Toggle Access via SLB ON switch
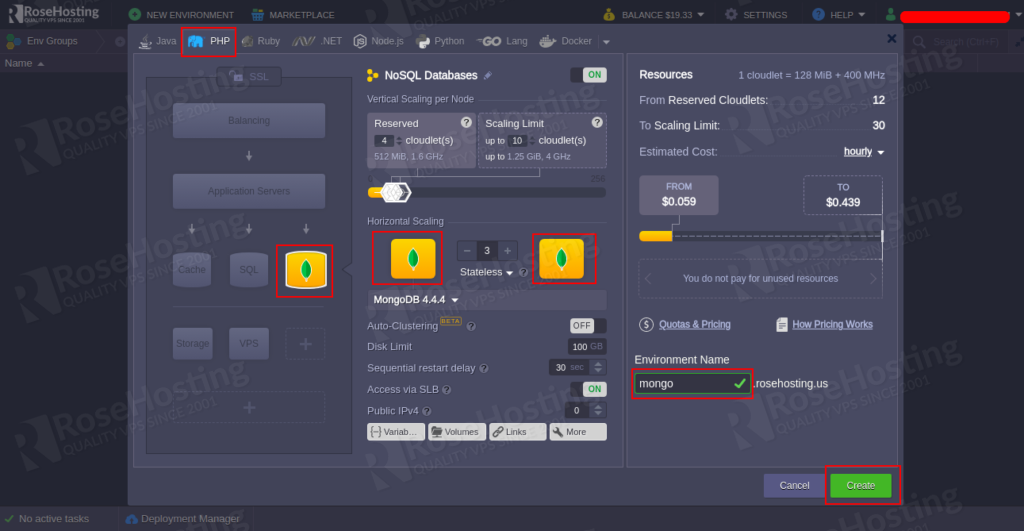Viewport: 1024px width, 531px height. click(588, 389)
